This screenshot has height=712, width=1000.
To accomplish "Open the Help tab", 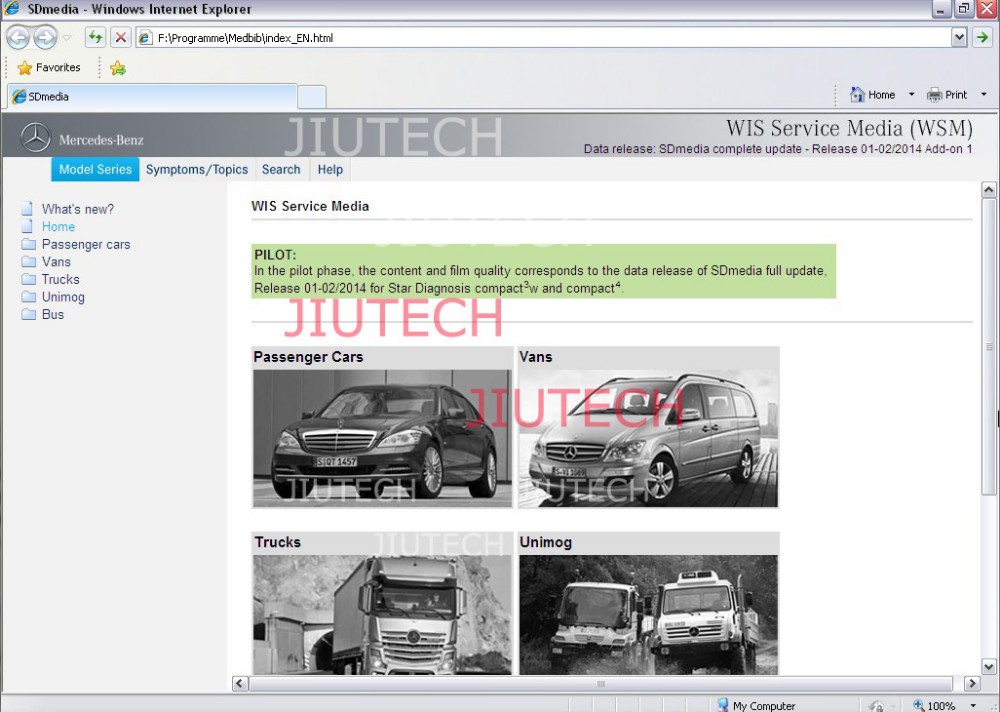I will tap(330, 170).
